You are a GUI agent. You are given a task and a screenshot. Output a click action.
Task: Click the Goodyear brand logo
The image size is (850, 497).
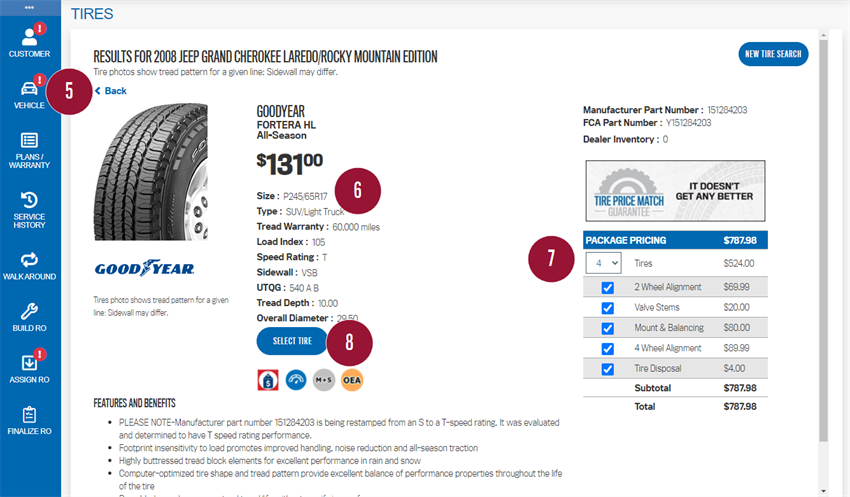145,268
